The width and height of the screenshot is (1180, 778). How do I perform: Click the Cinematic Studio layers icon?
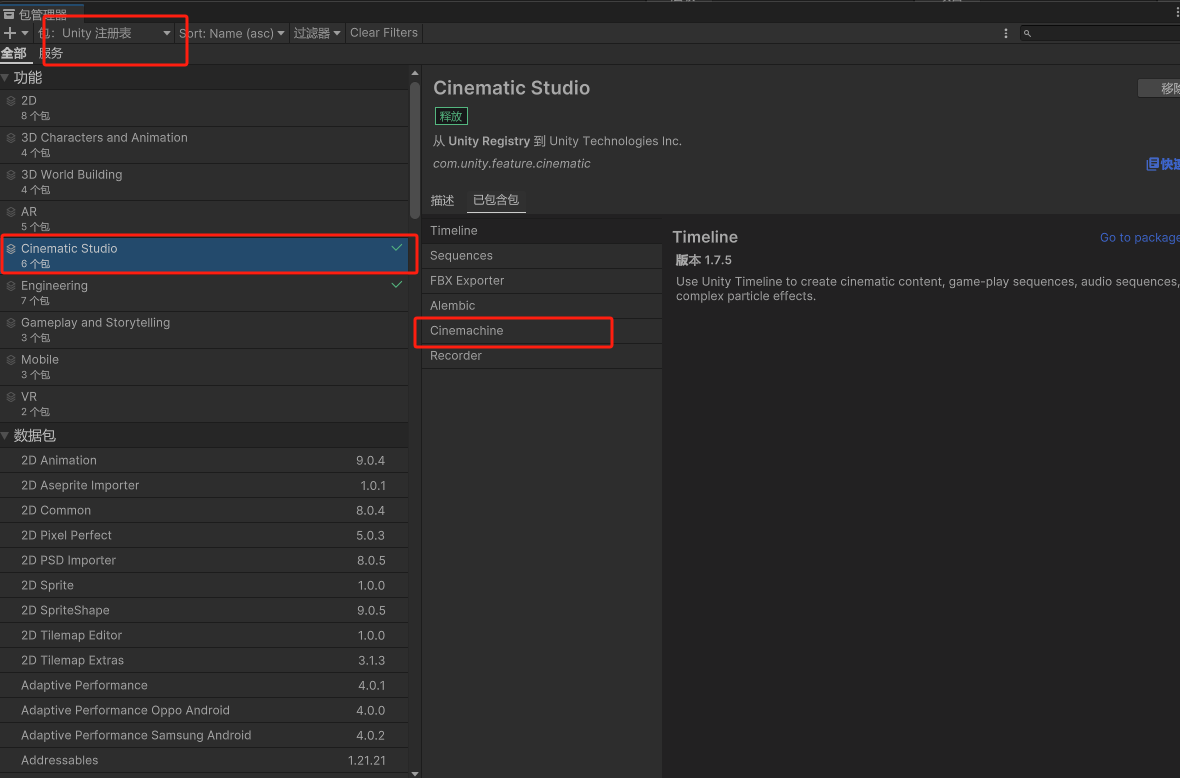tap(11, 249)
